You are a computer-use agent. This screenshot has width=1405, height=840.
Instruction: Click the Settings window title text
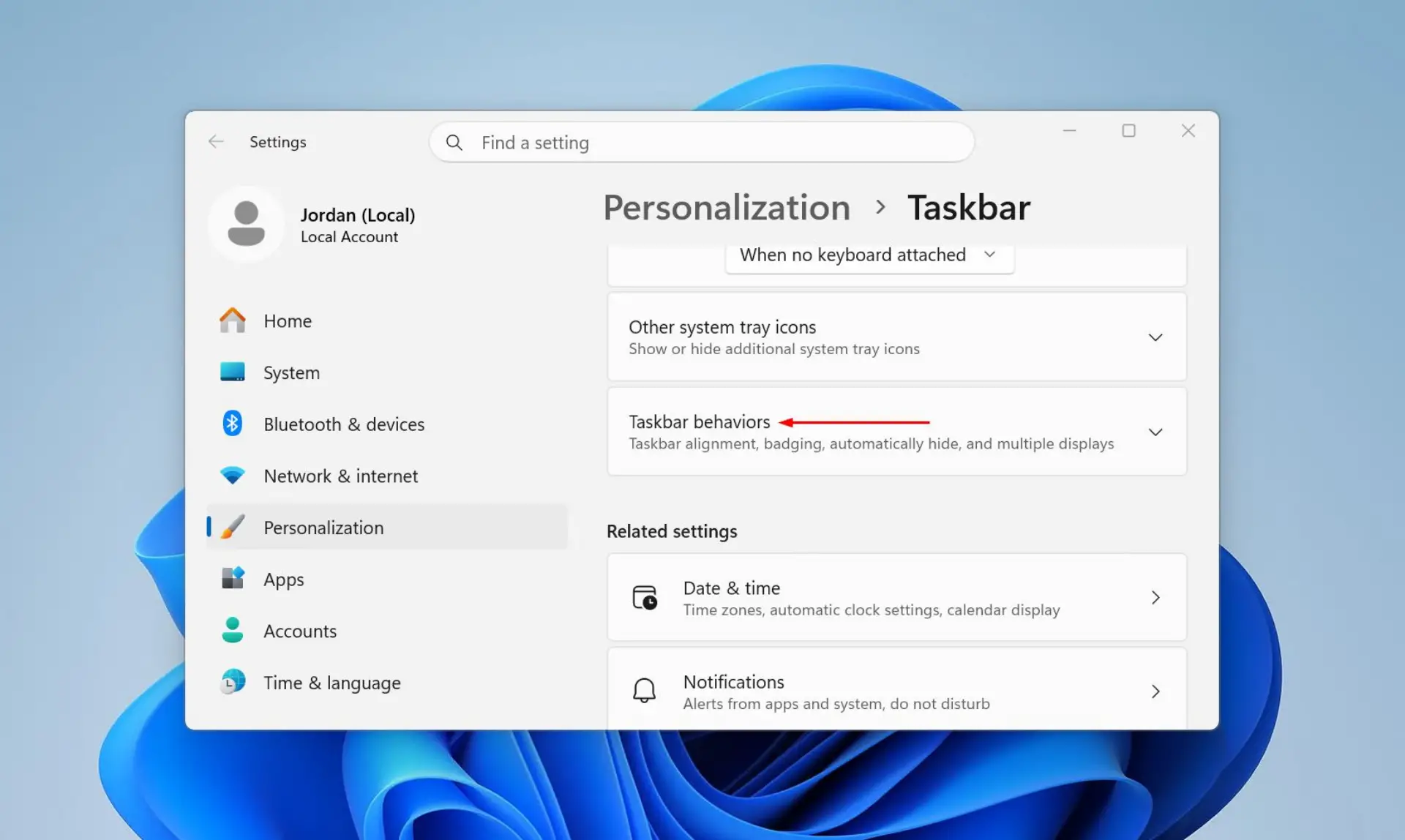[278, 142]
